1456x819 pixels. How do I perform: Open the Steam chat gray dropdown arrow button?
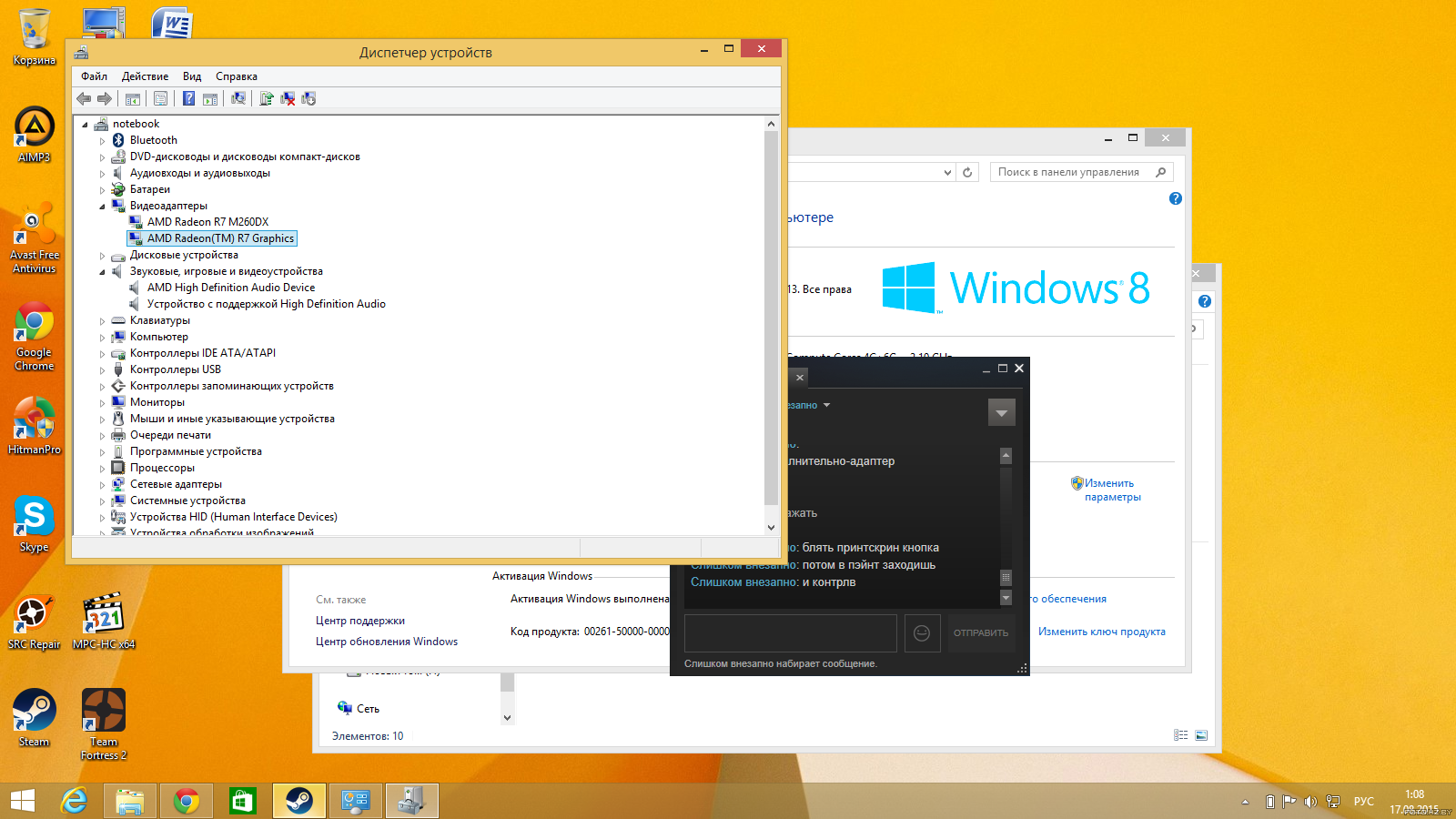(1001, 412)
